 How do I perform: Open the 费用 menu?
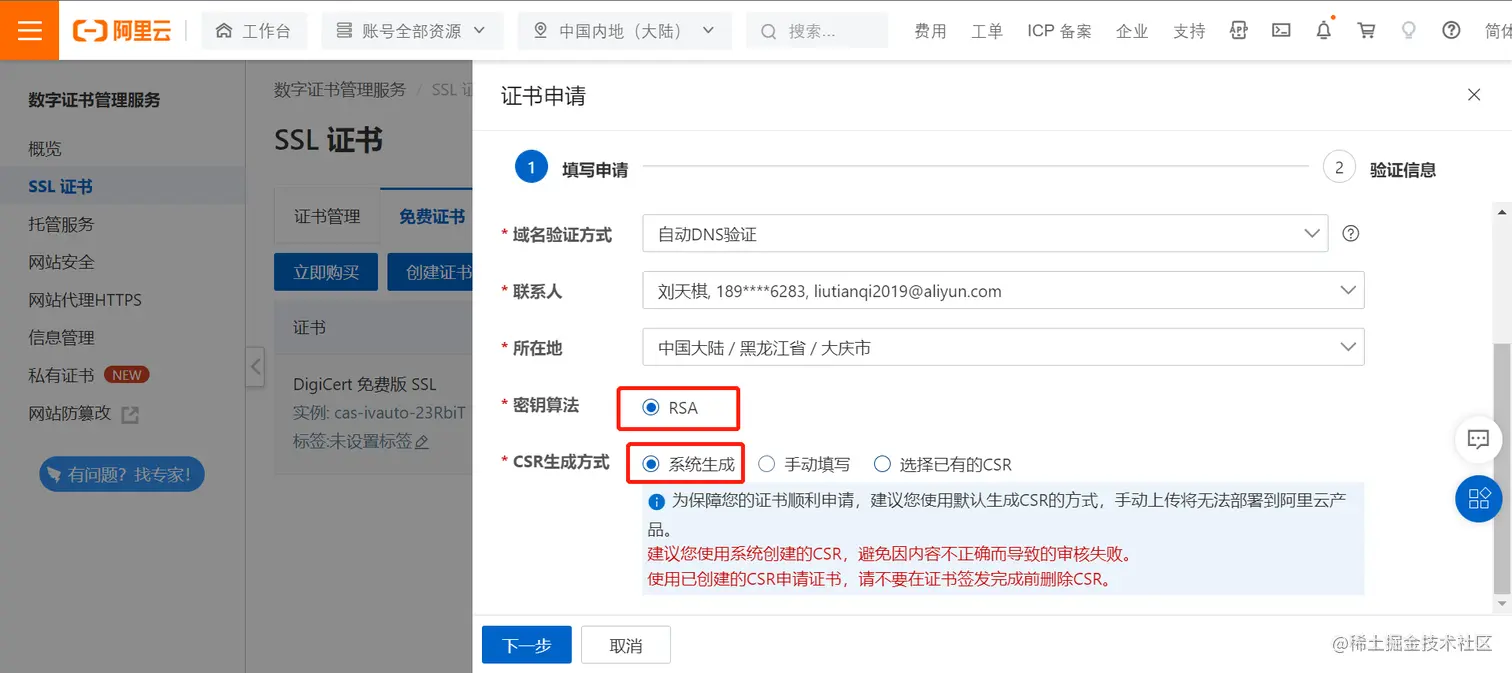tap(930, 31)
